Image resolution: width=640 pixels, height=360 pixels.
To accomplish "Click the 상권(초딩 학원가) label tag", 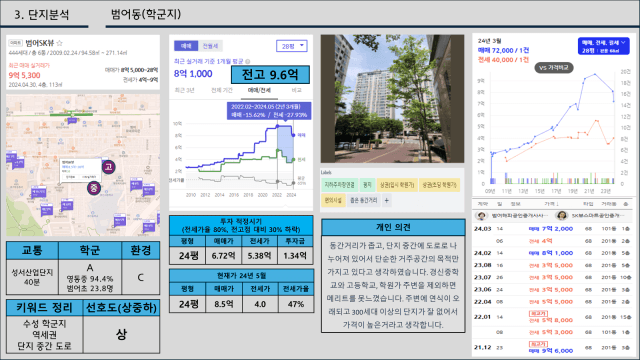I will point(439,185).
